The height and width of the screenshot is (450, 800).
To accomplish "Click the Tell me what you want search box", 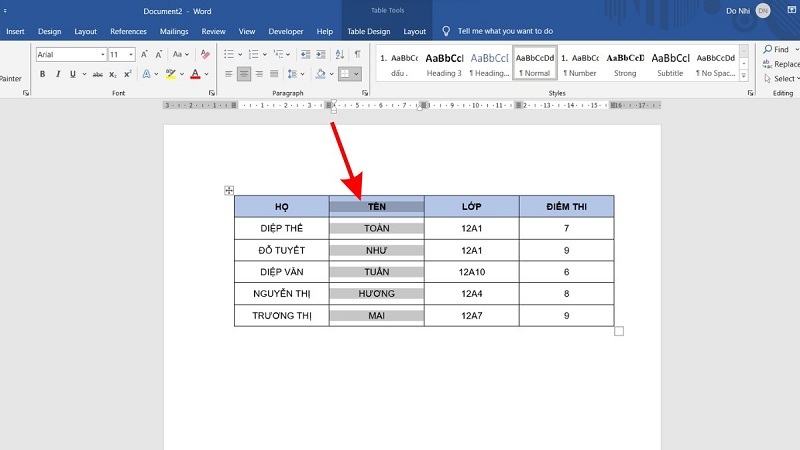I will (504, 31).
